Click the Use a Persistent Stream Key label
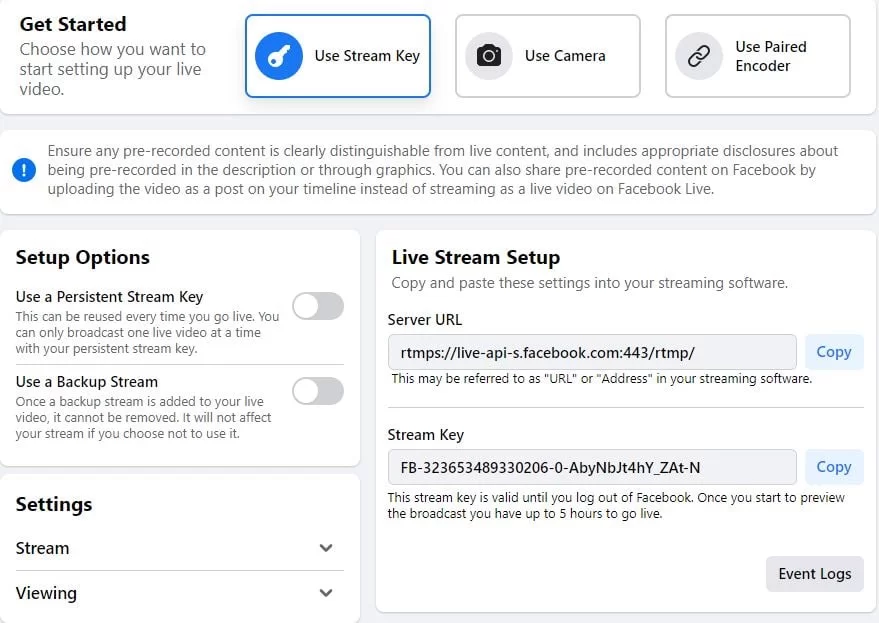Screen dimensions: 879x623 (x=109, y=297)
